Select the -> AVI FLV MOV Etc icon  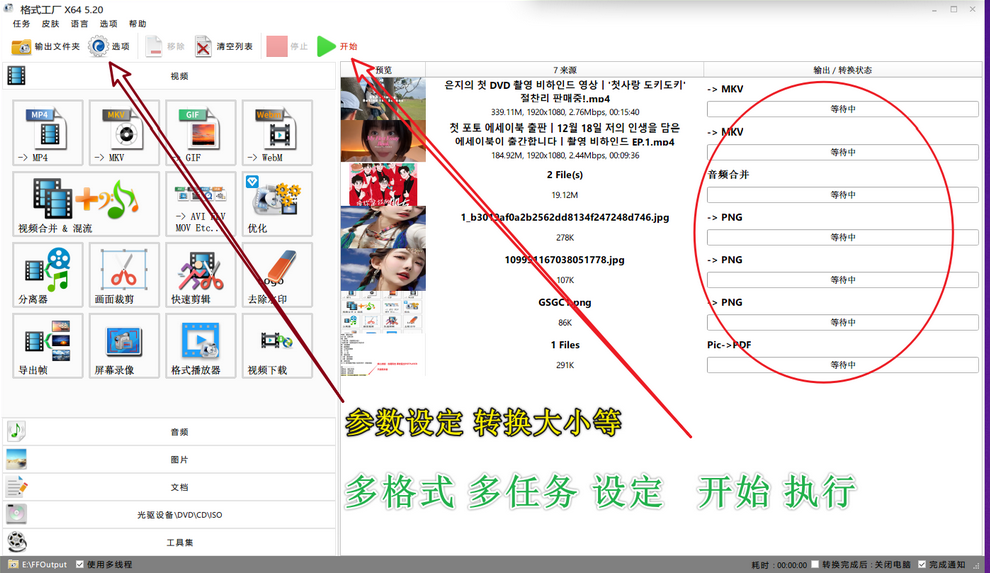coord(201,203)
